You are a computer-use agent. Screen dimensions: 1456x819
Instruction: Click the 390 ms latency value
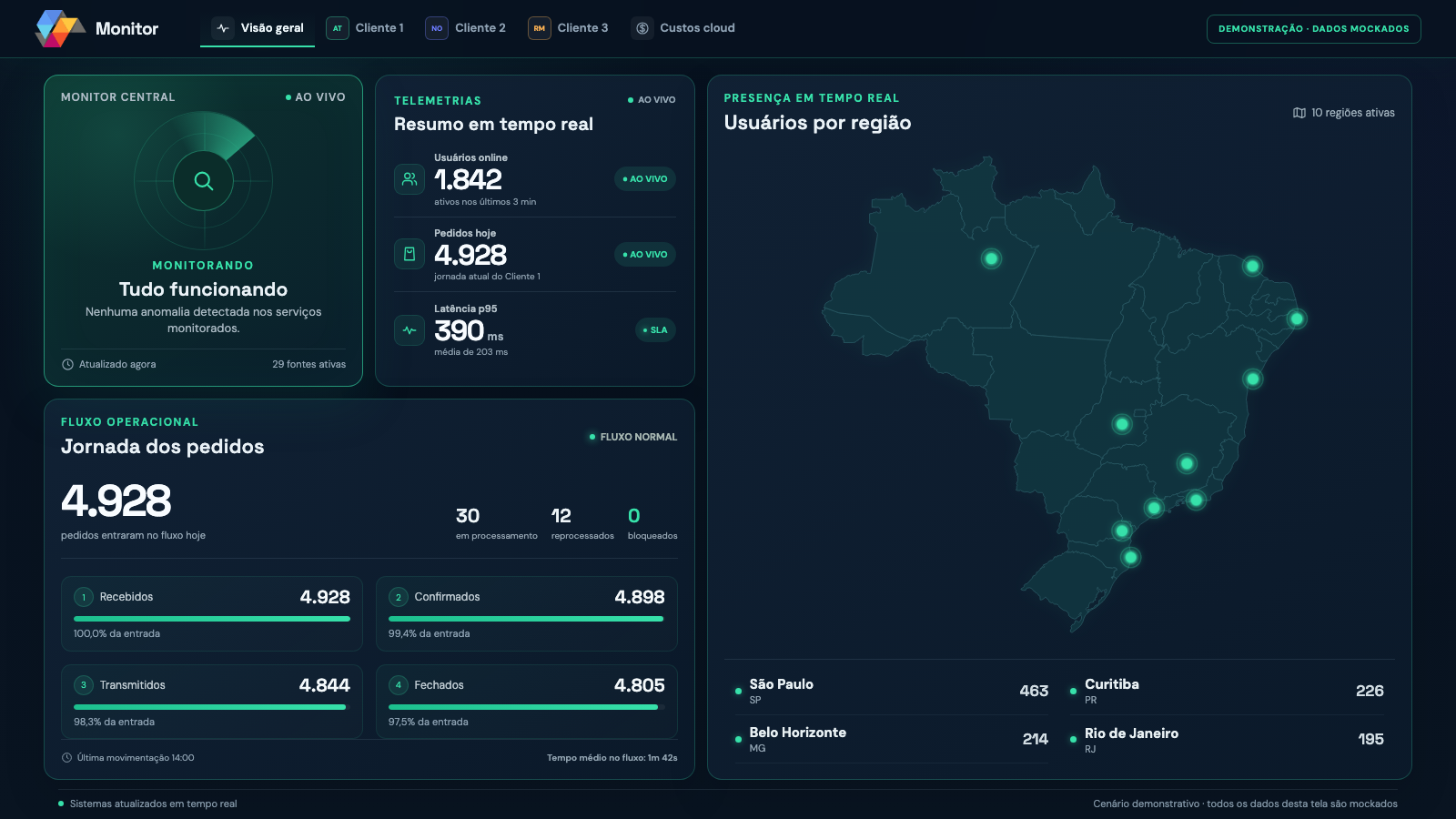pos(469,330)
